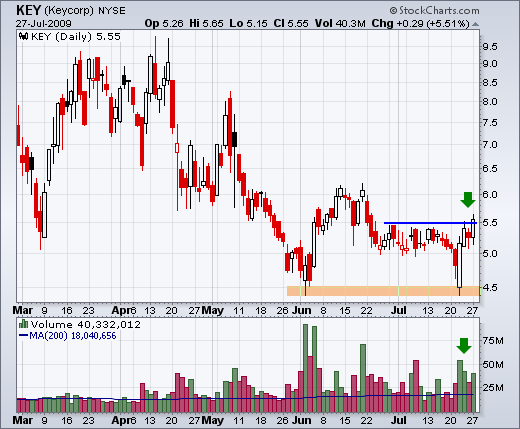Screen dimensions: 520x429
Task: Click the 8.0 price axis label
Action: (x=490, y=102)
